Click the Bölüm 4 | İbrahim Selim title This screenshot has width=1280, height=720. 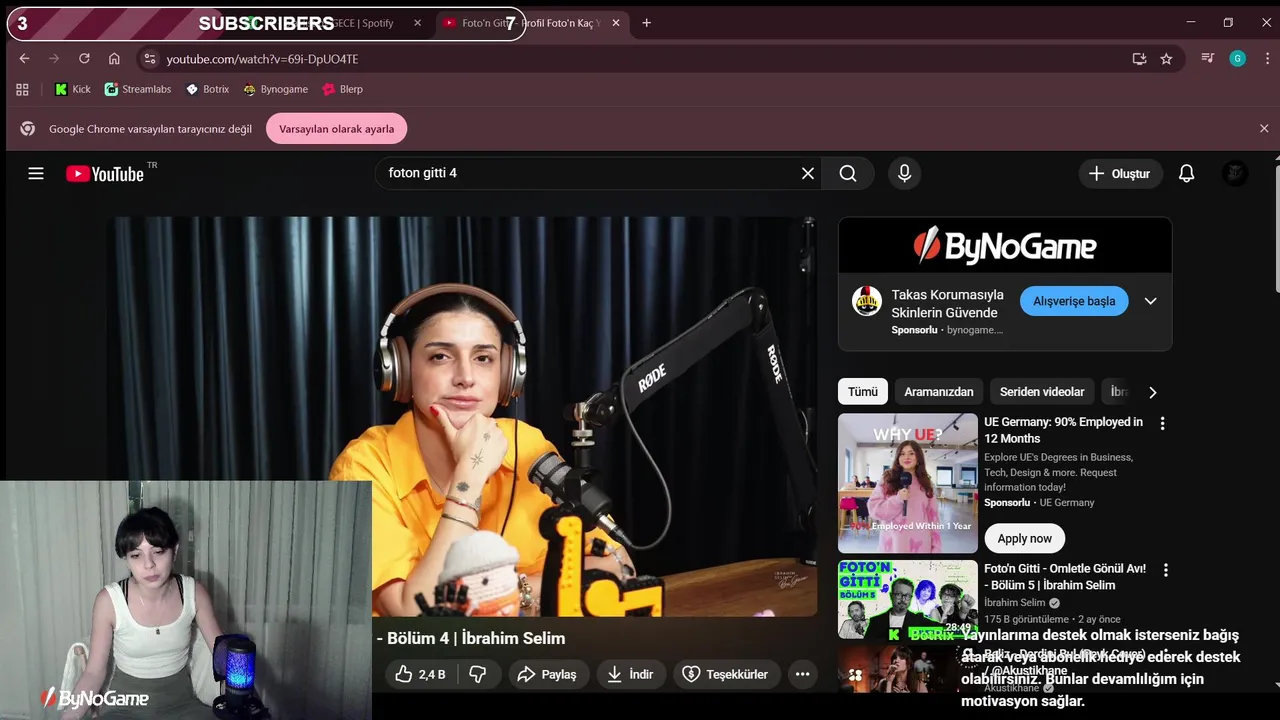(x=471, y=638)
